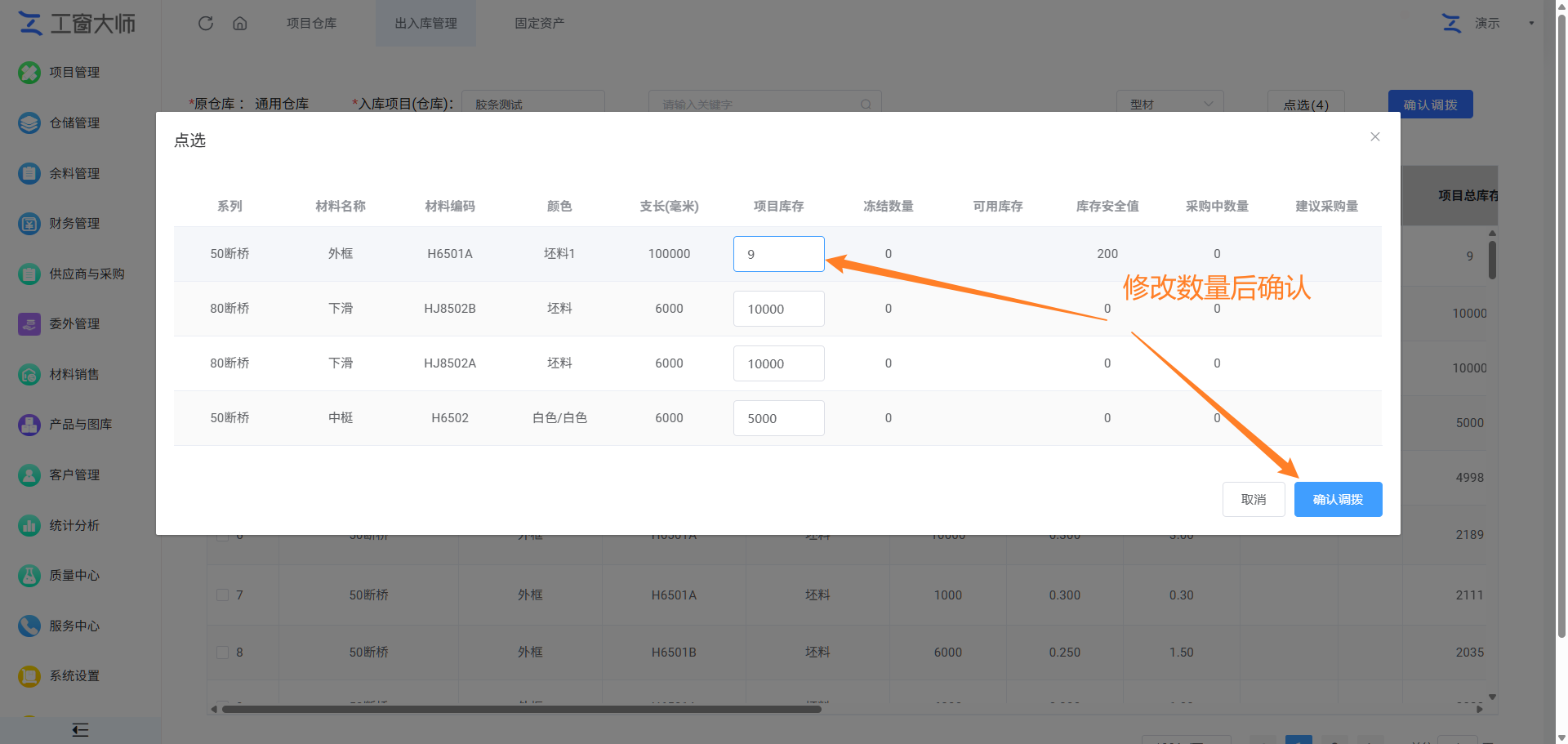
Task: Click the 项目库存 field showing 5000
Action: (x=778, y=418)
